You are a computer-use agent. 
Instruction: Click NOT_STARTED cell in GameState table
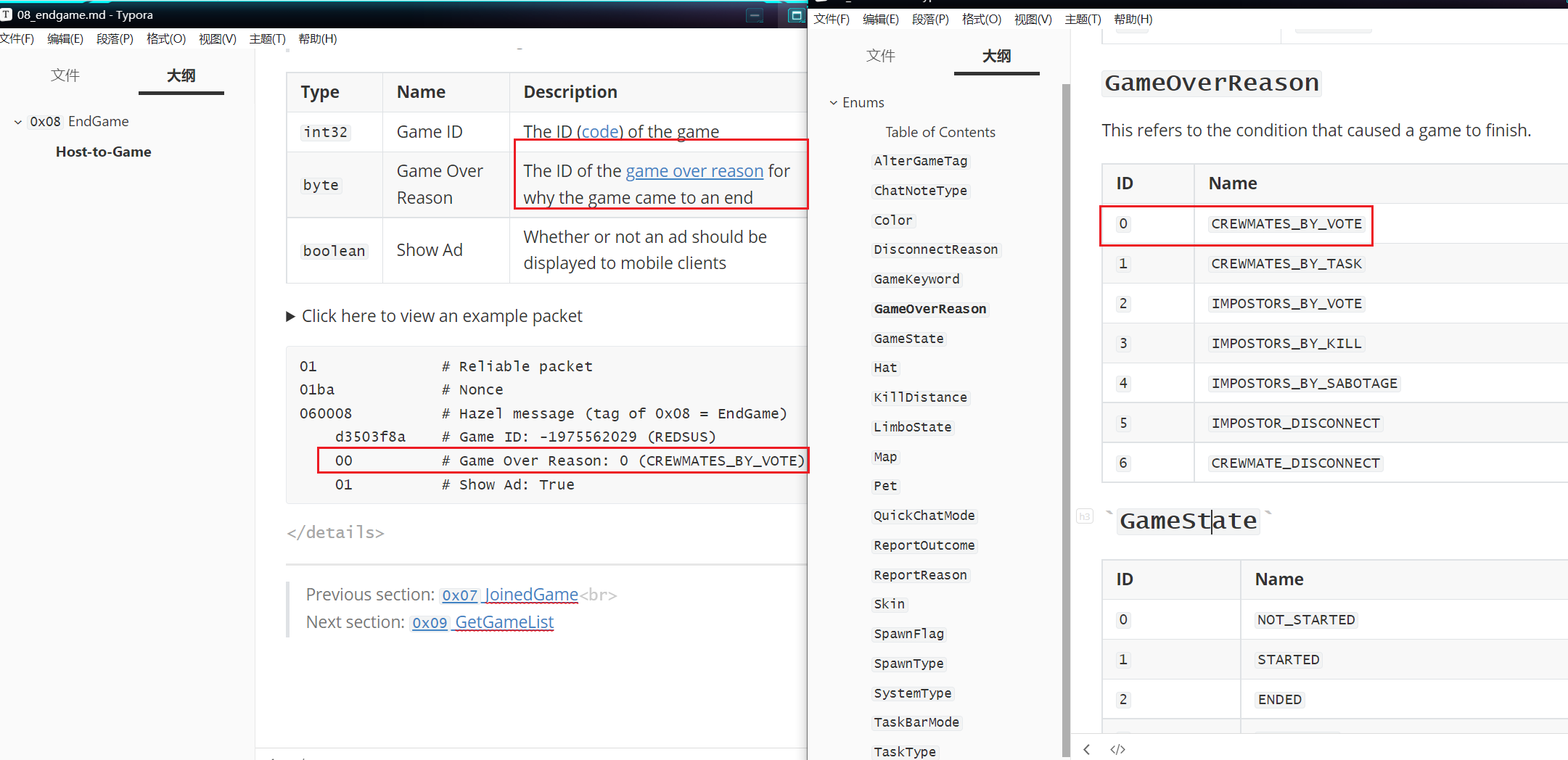click(1306, 620)
